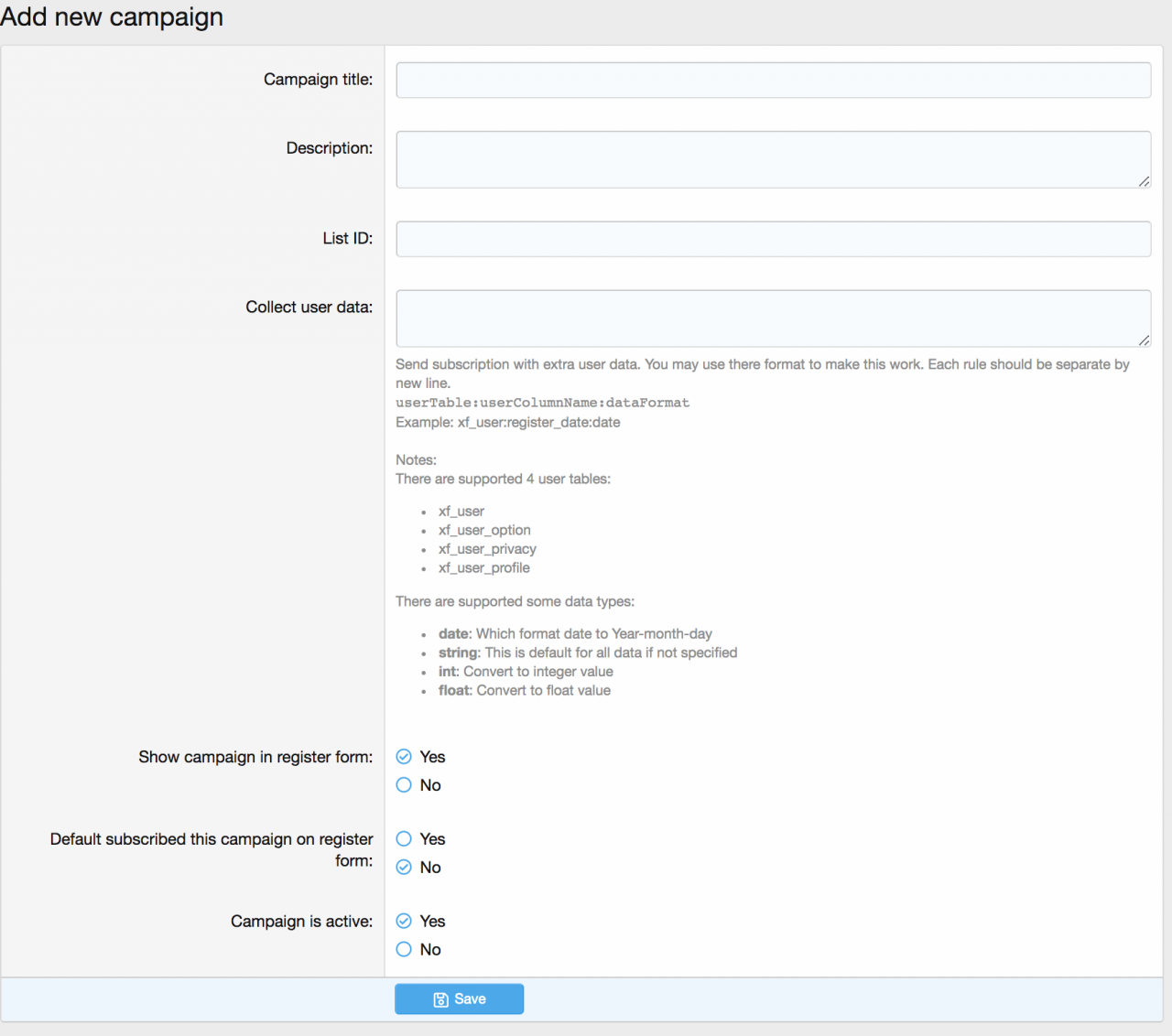Image resolution: width=1172 pixels, height=1036 pixels.
Task: Choose Yes for Default subscribed on register form
Action: click(x=404, y=839)
